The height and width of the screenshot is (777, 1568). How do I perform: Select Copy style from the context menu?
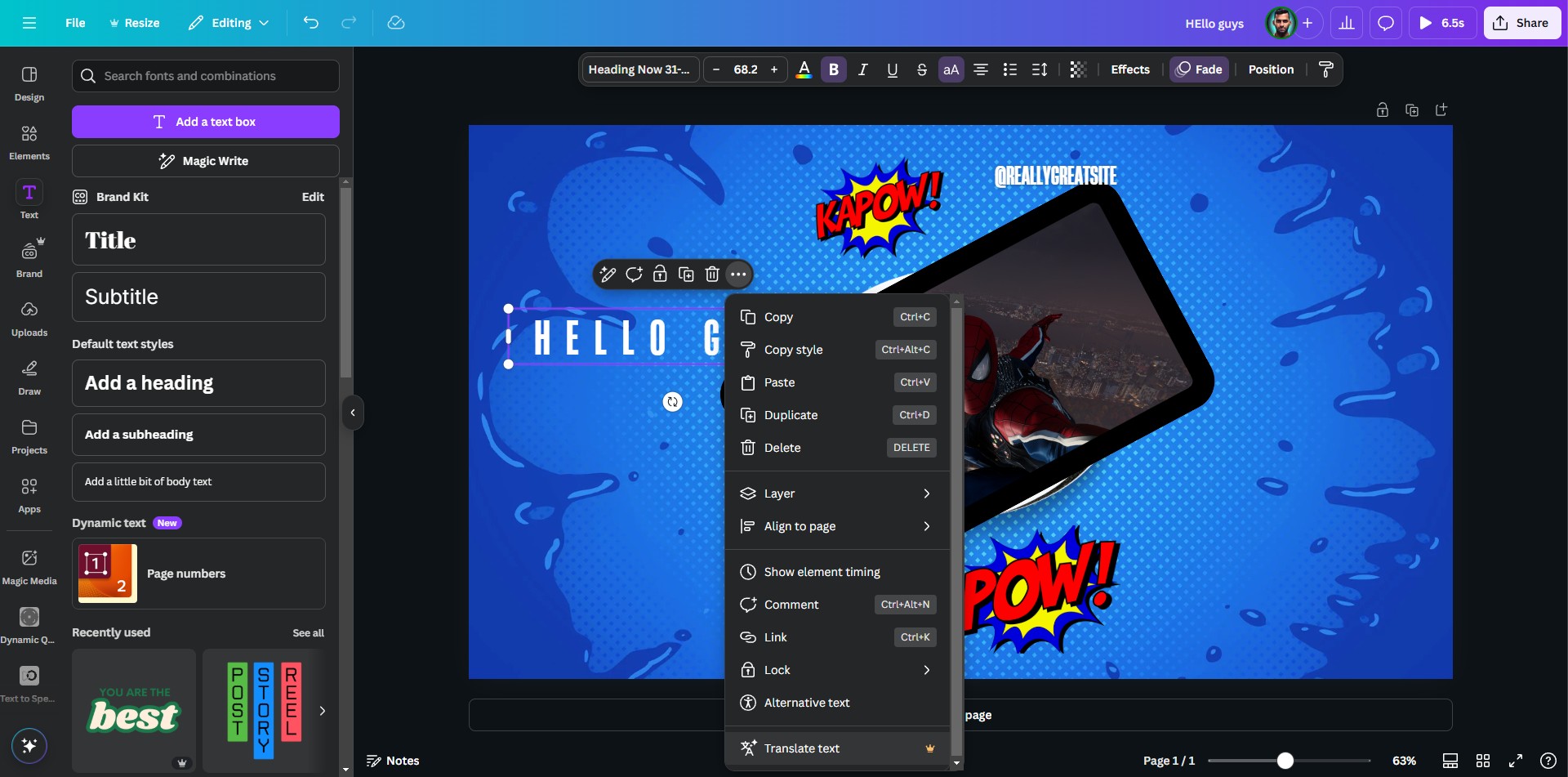coord(836,350)
